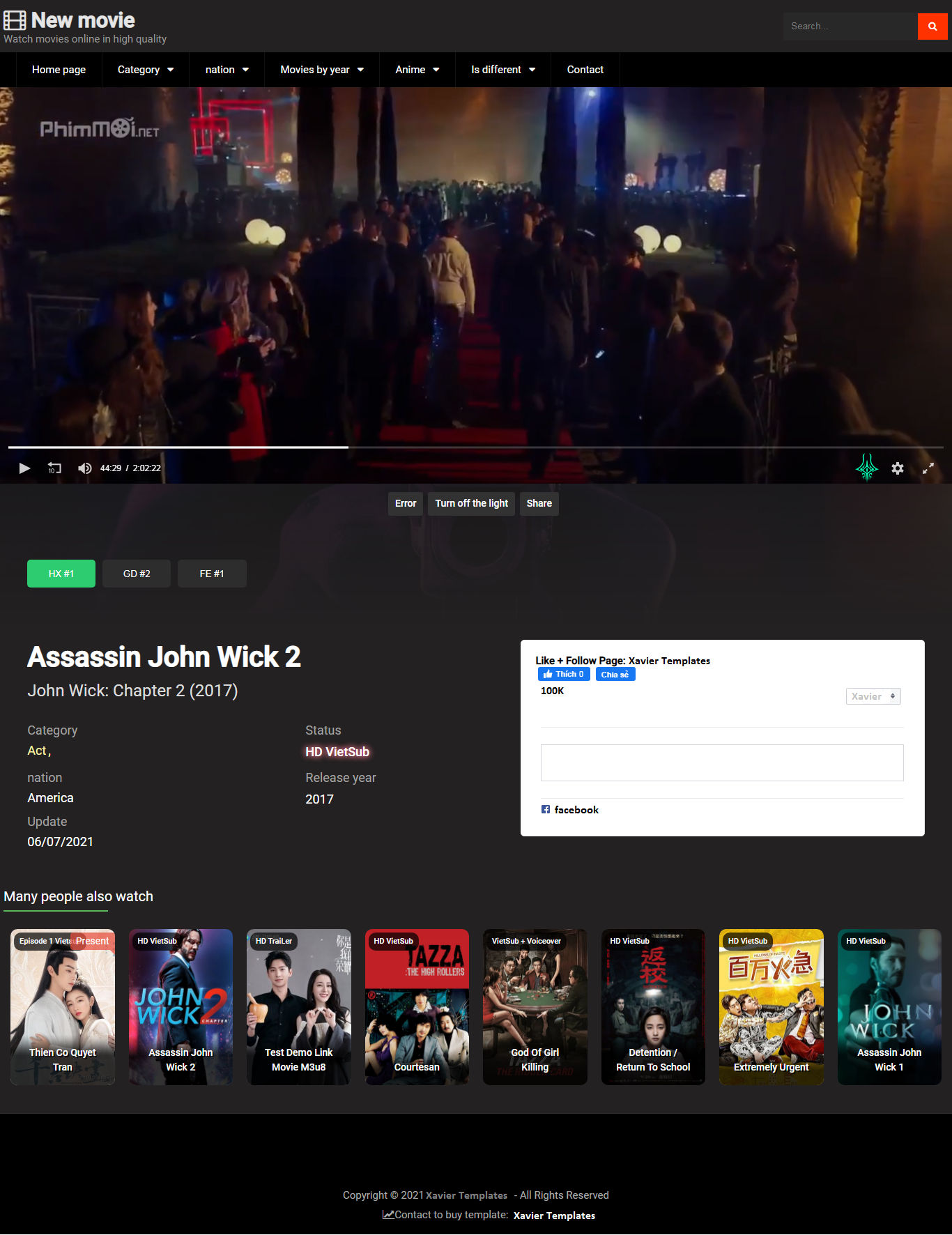Open Test Demo Link Movie M3u8 thumbnail
Screen dimensions: 952x1235
click(299, 1007)
